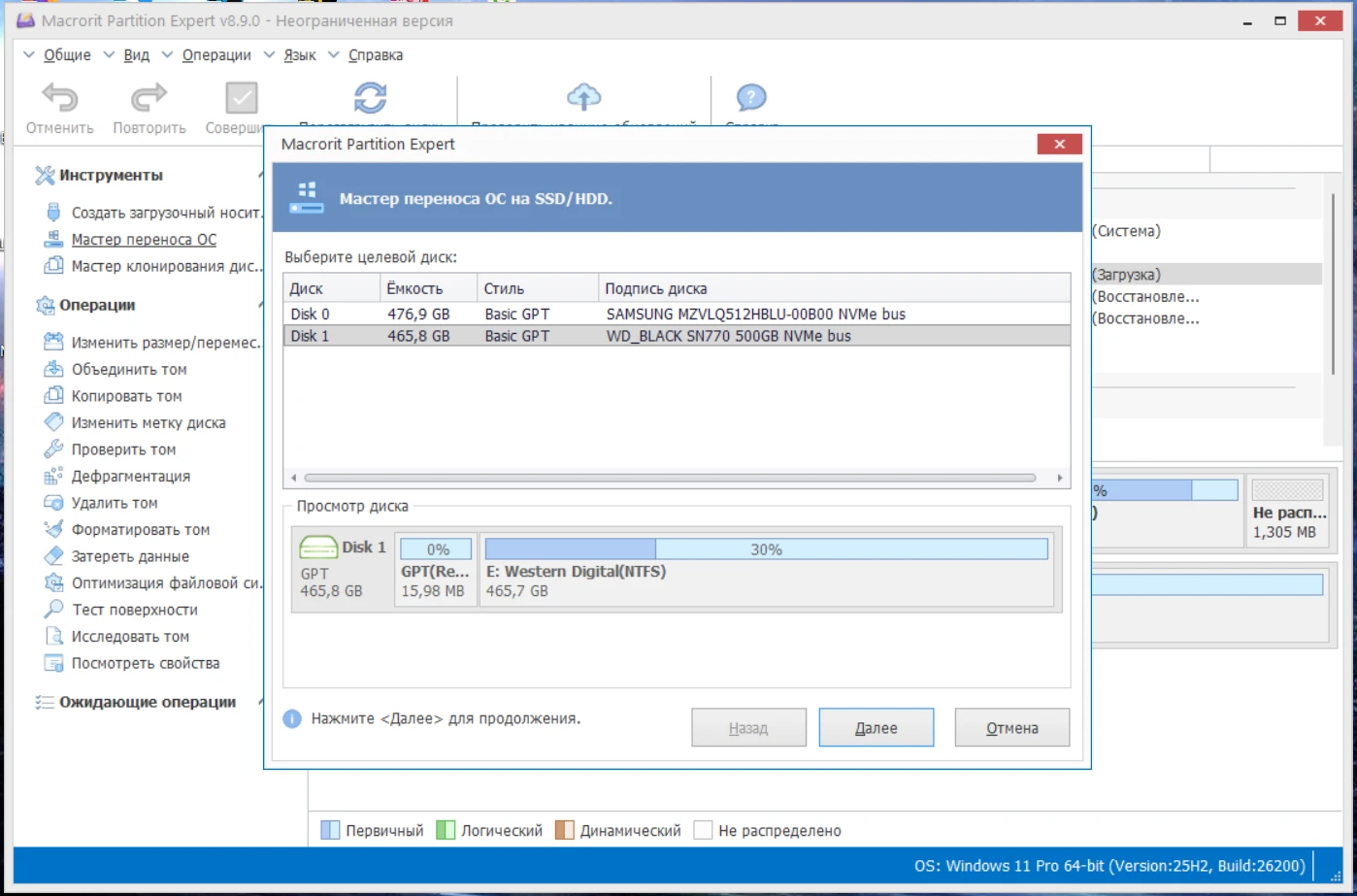Collapse the Инструменты sidebar section
The image size is (1357, 896).
(x=260, y=176)
